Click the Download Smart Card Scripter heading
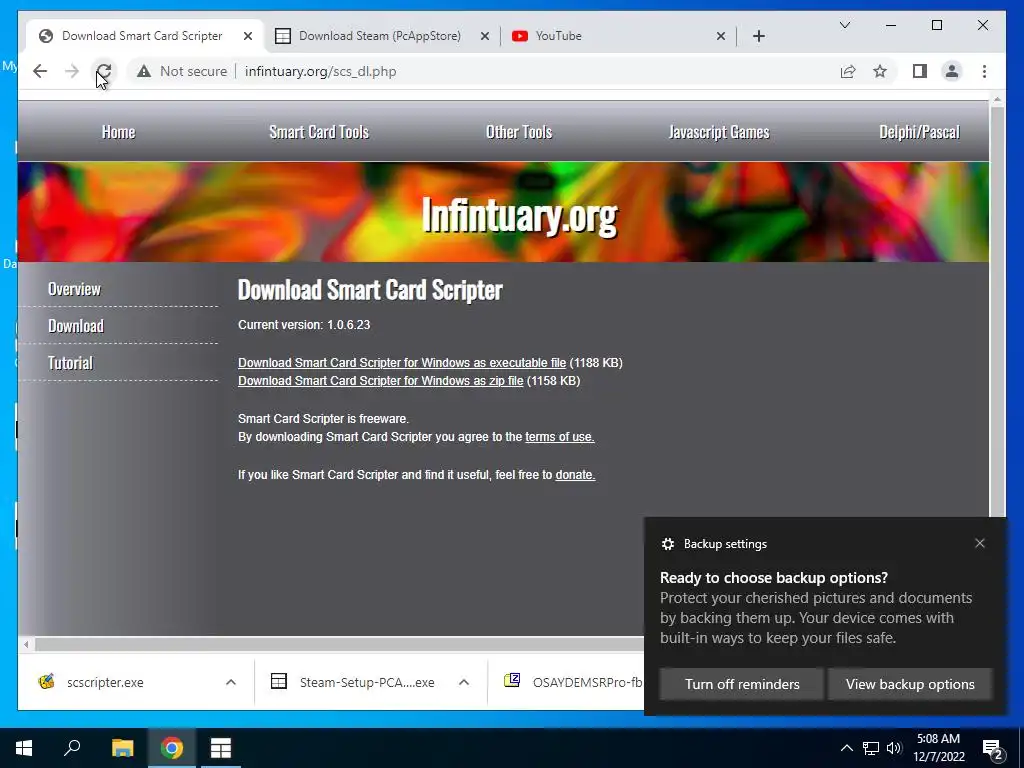1024x768 pixels. click(x=370, y=290)
